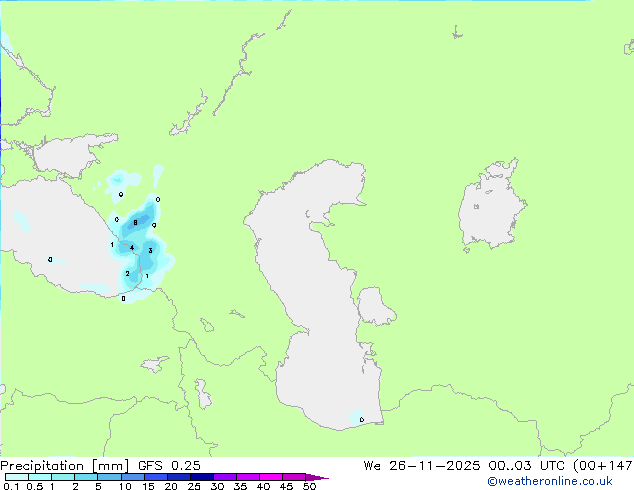This screenshot has height=490, width=634.
Task: Pick the 40–45 mm magenta legend swatch
Action: (x=271, y=477)
